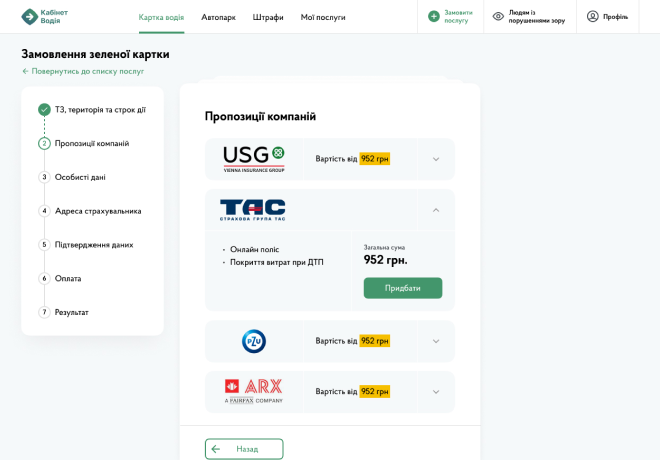Click the green checkmark step one icon
Screen dimensions: 660x460
coord(44,110)
